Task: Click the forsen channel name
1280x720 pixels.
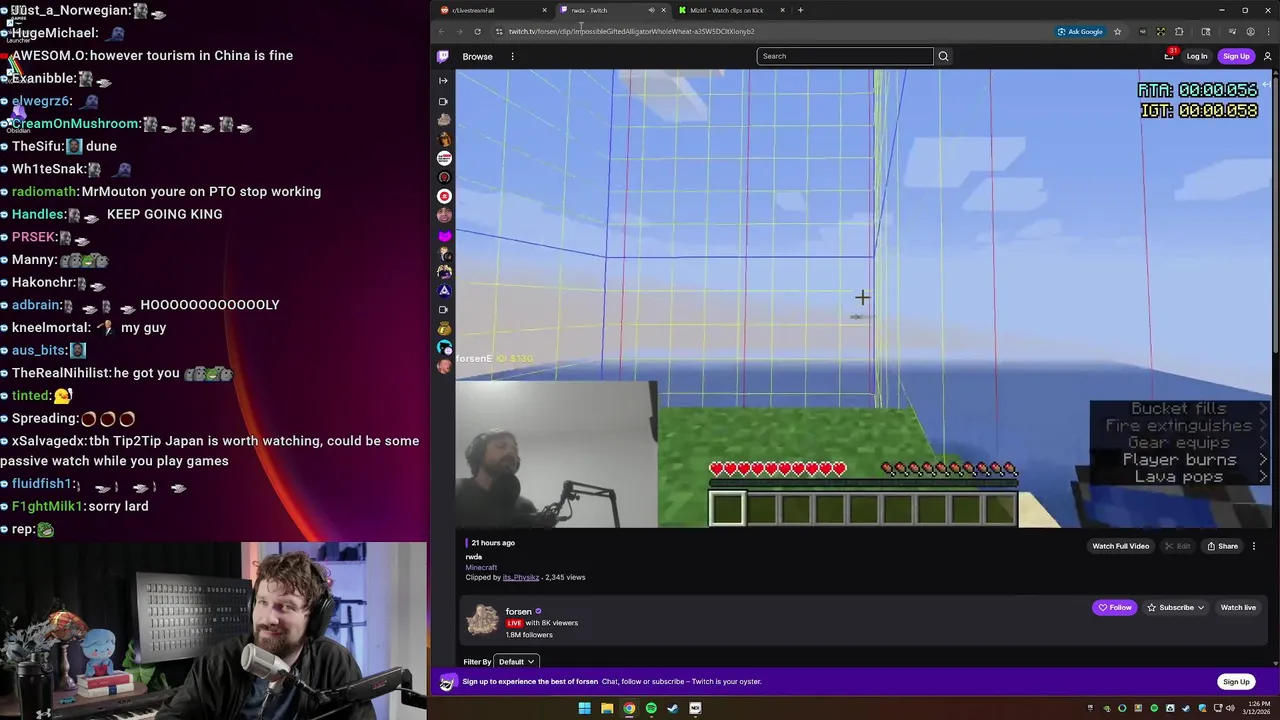Action: click(x=518, y=611)
